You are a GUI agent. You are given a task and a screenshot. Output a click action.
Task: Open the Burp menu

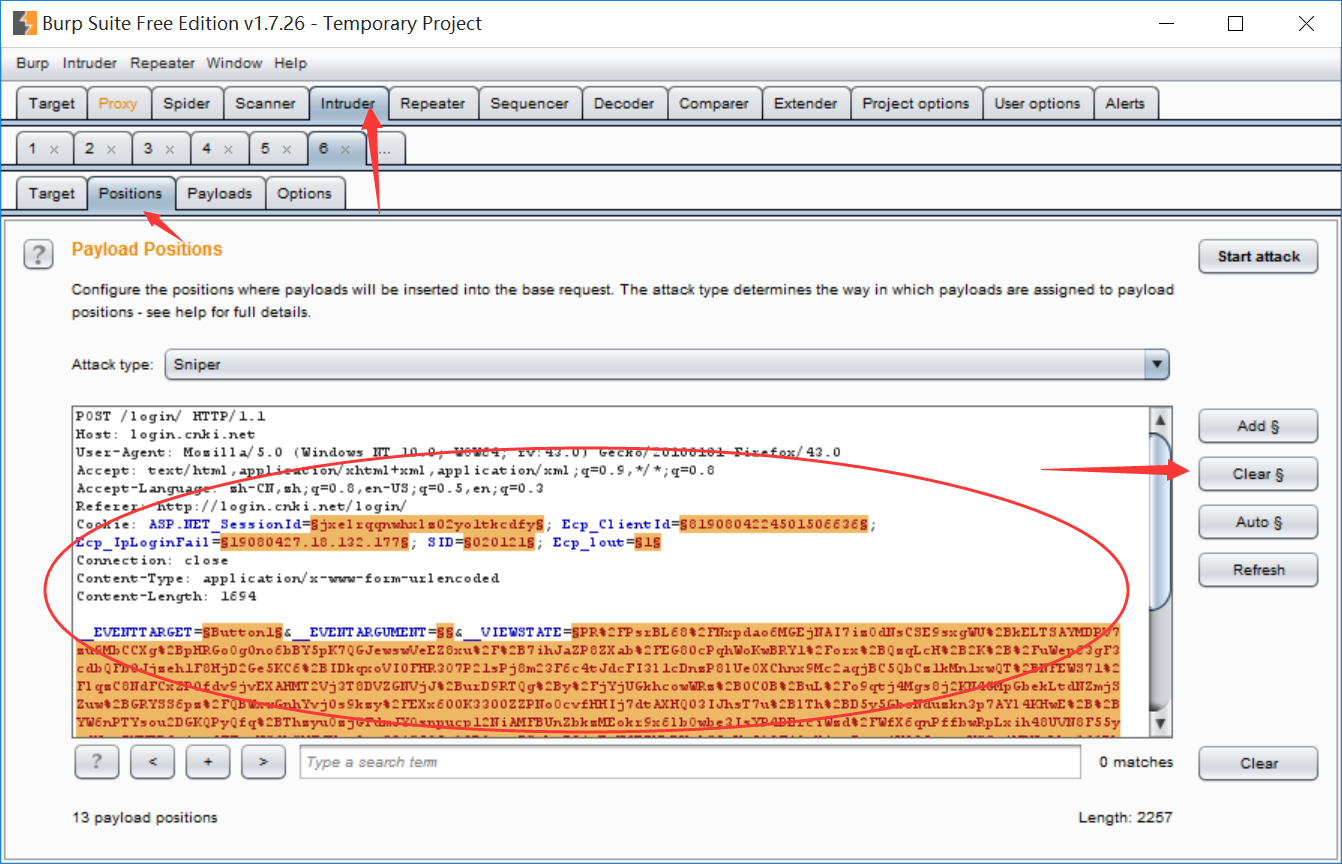pos(32,63)
